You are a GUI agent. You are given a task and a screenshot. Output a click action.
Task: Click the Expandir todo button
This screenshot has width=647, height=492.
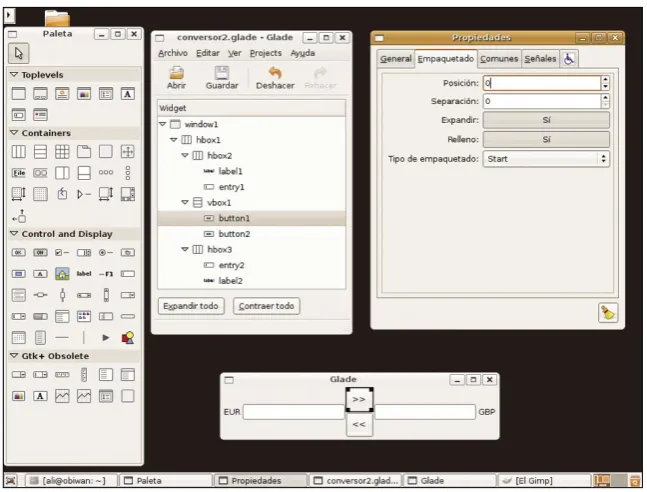coord(191,306)
